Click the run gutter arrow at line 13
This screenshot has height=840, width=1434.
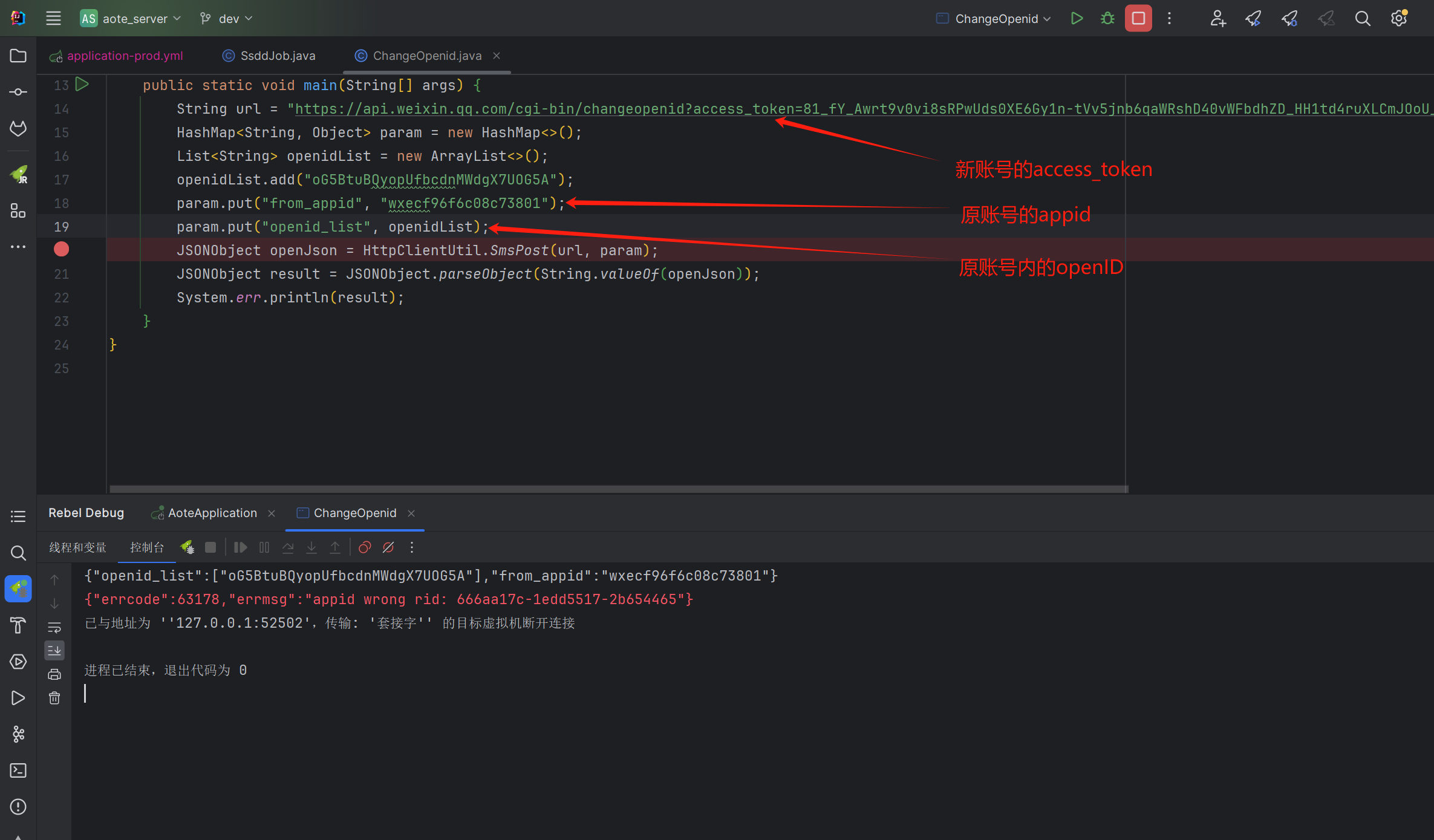click(82, 85)
